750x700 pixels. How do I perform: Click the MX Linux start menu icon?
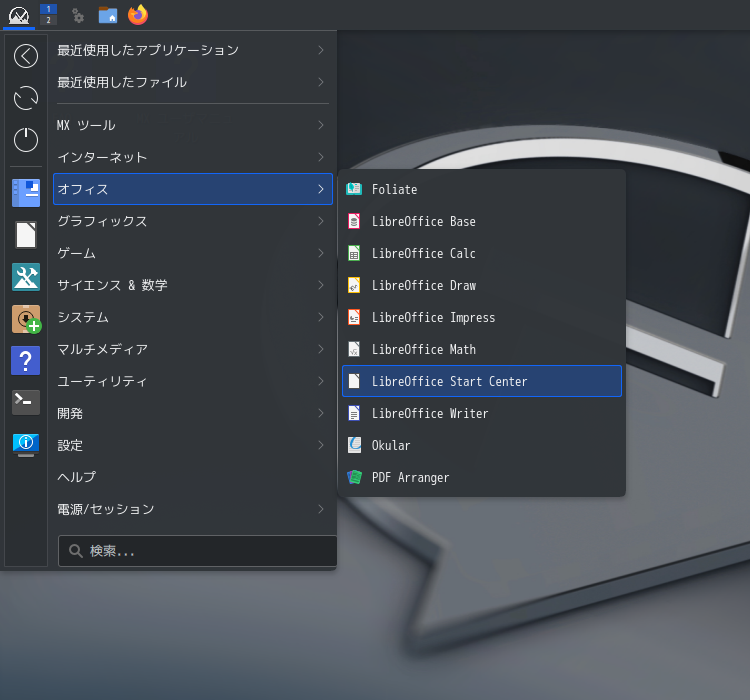click(19, 15)
